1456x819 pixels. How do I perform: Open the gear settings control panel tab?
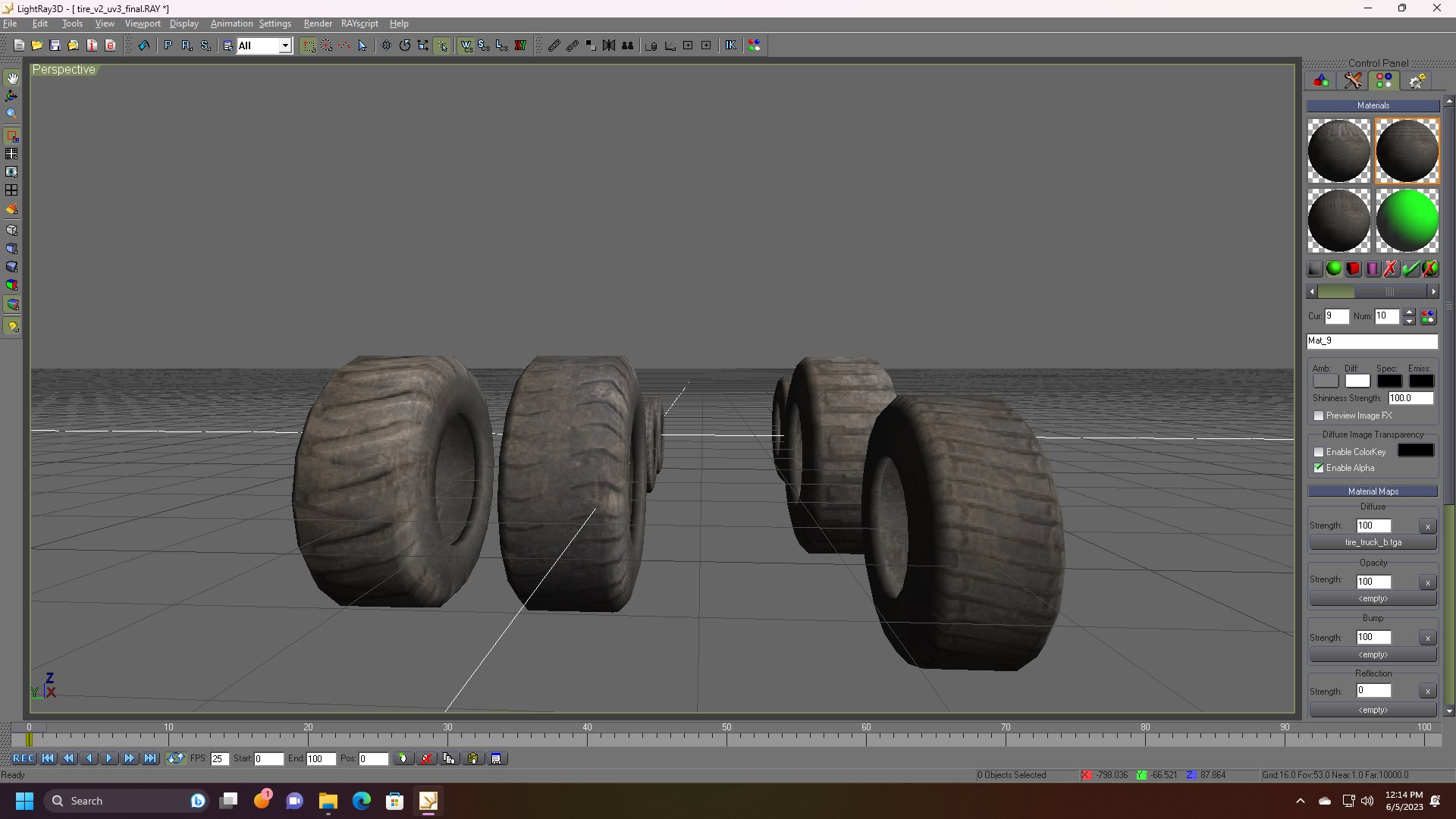pyautogui.click(x=1417, y=80)
